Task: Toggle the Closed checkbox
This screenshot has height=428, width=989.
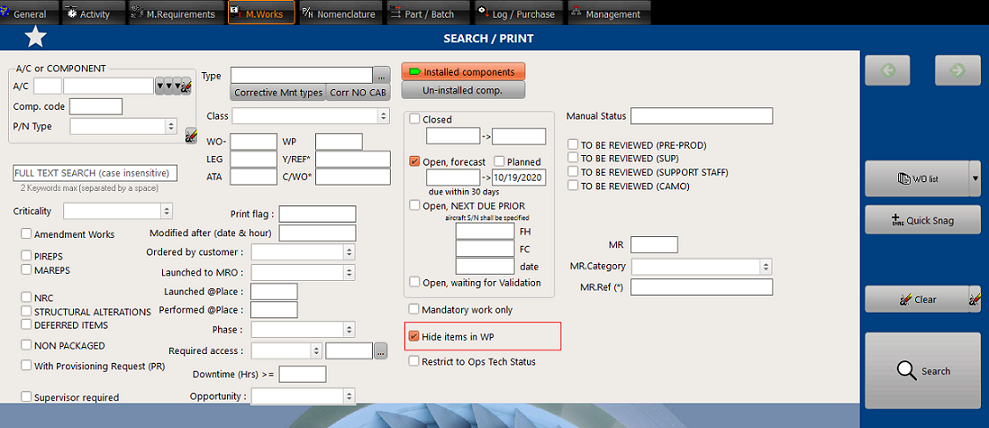Action: (x=414, y=119)
